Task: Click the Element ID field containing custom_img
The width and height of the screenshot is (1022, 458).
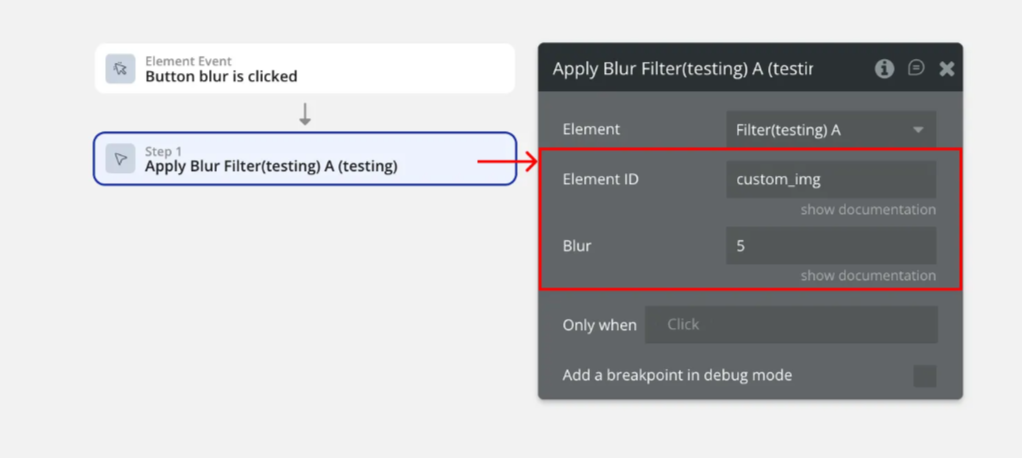Action: [x=830, y=180]
